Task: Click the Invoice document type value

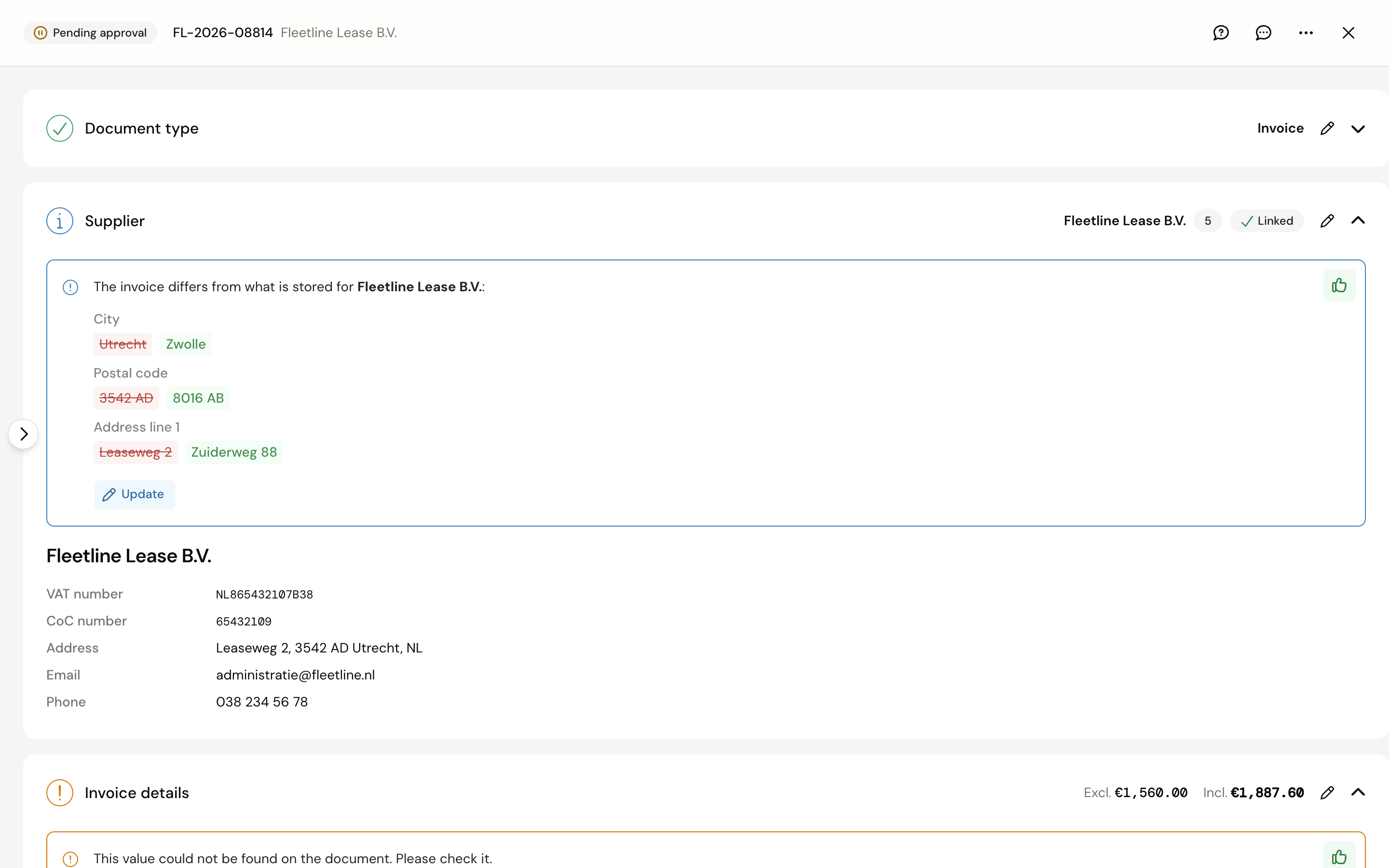Action: pos(1280,128)
